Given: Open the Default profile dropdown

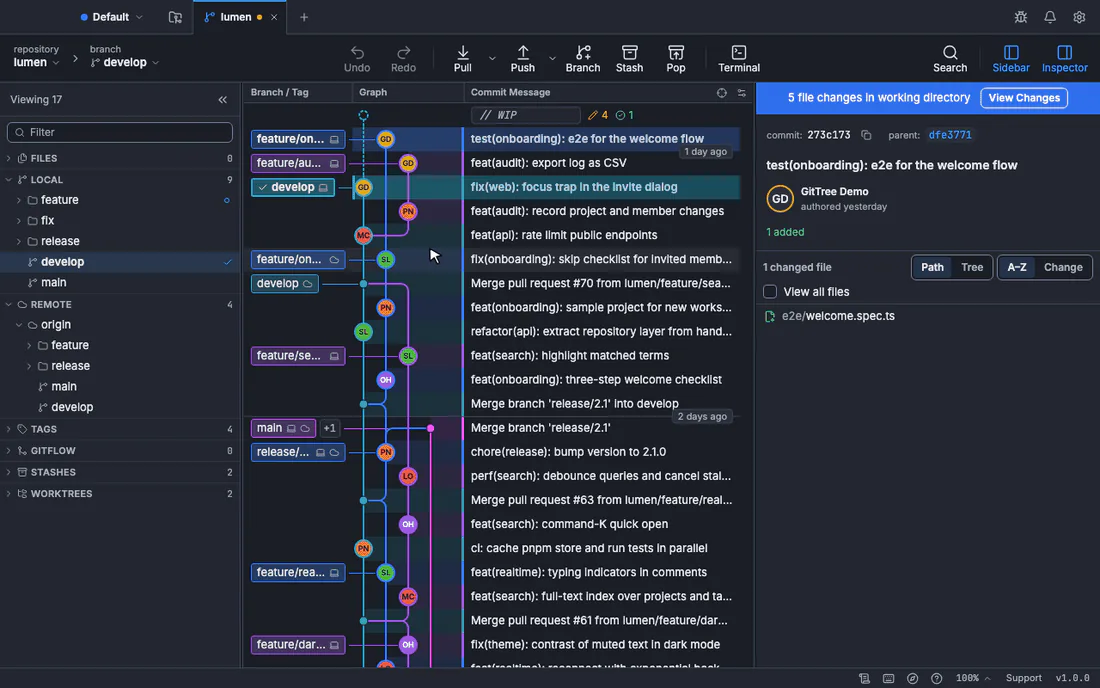Looking at the screenshot, I should [112, 17].
